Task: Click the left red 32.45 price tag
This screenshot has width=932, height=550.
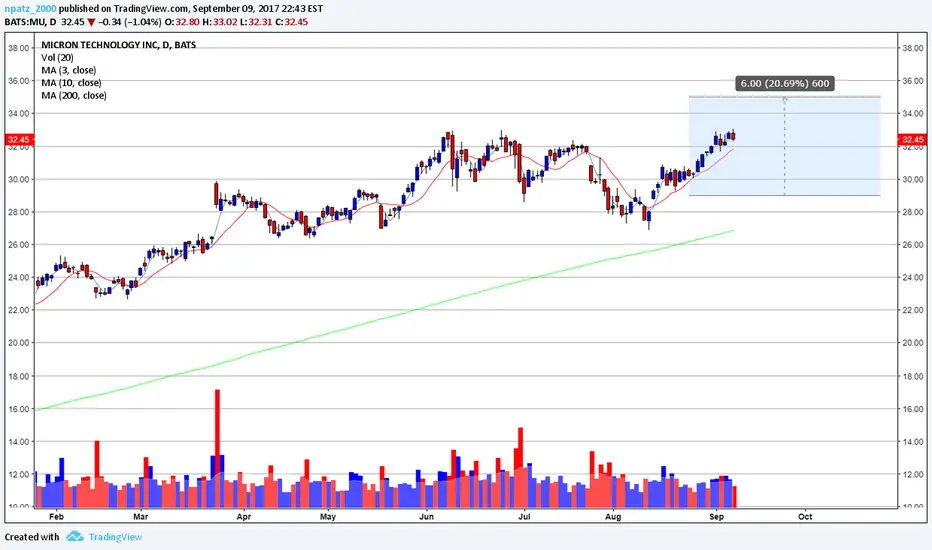Action: pos(18,140)
